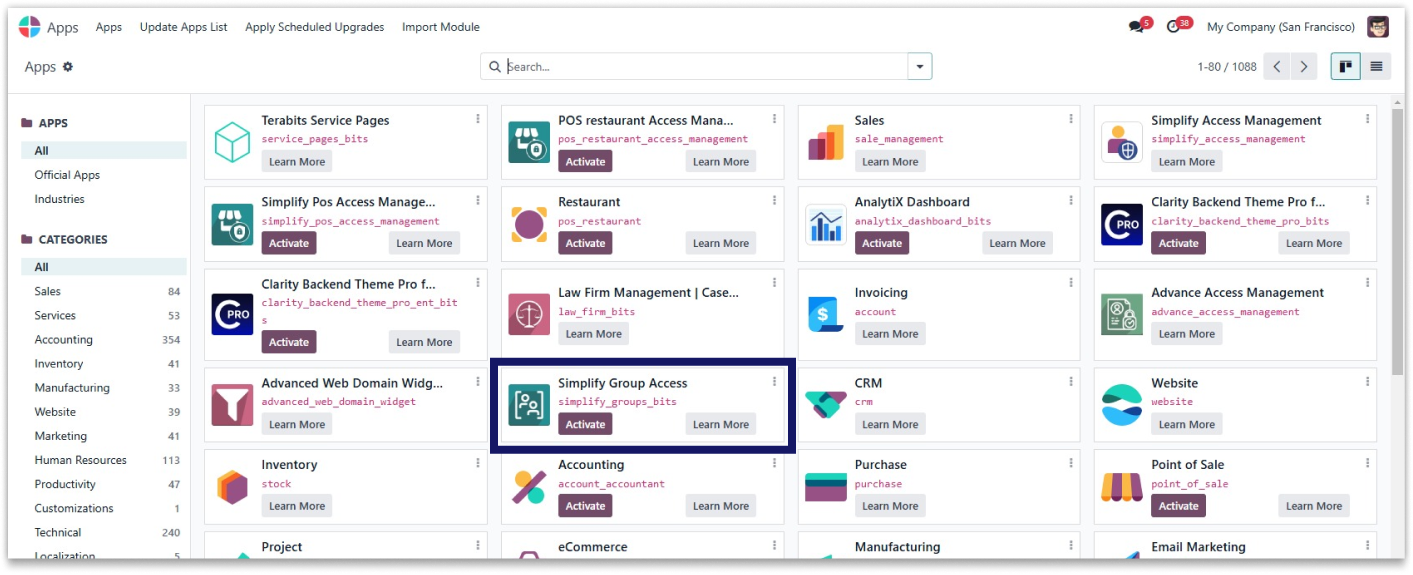Viewport: 1413px width, 575px height.
Task: Click the vertical scrollbar of apps list
Action: [1397, 240]
